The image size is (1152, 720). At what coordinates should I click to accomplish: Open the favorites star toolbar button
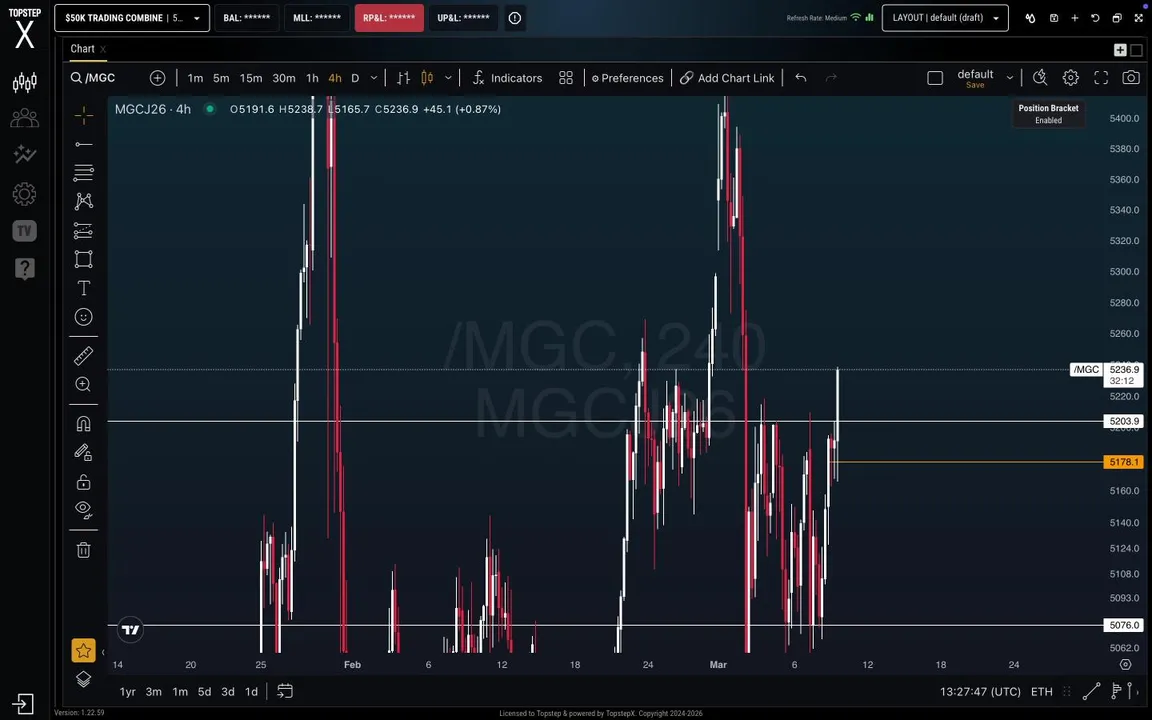click(x=84, y=650)
